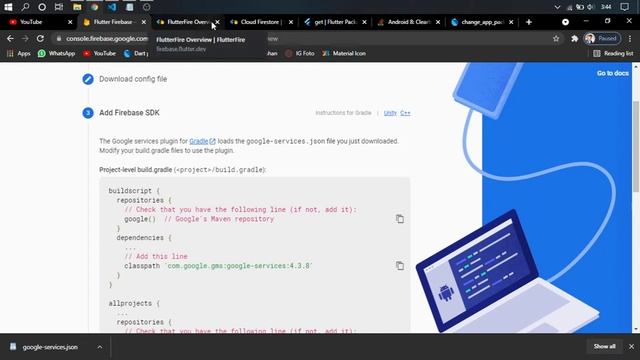This screenshot has height=360, width=640.
Task: Switch to the Flutter Firebase tab
Action: point(110,22)
